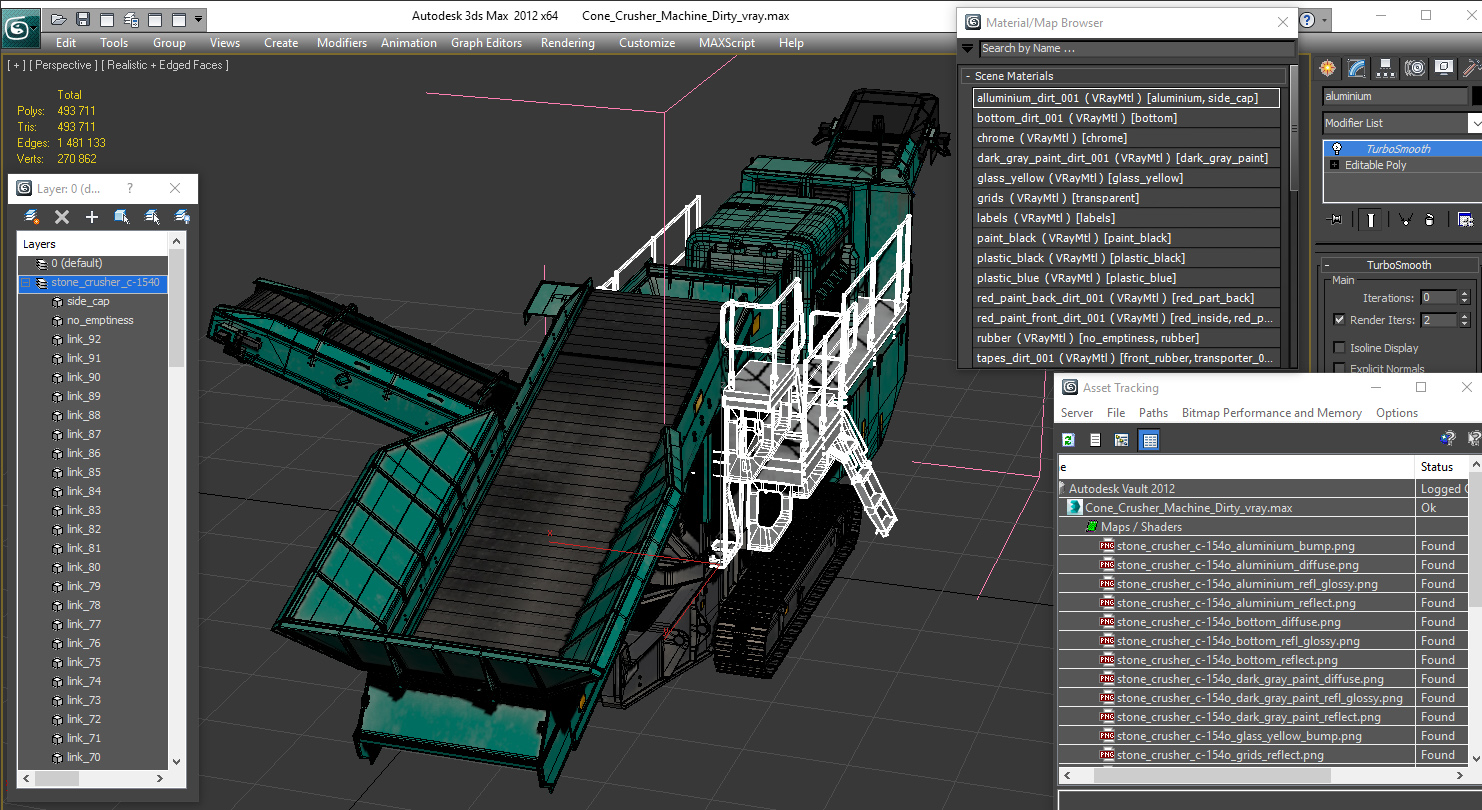Click Delete Layer X icon in Layer dialog

62,216
